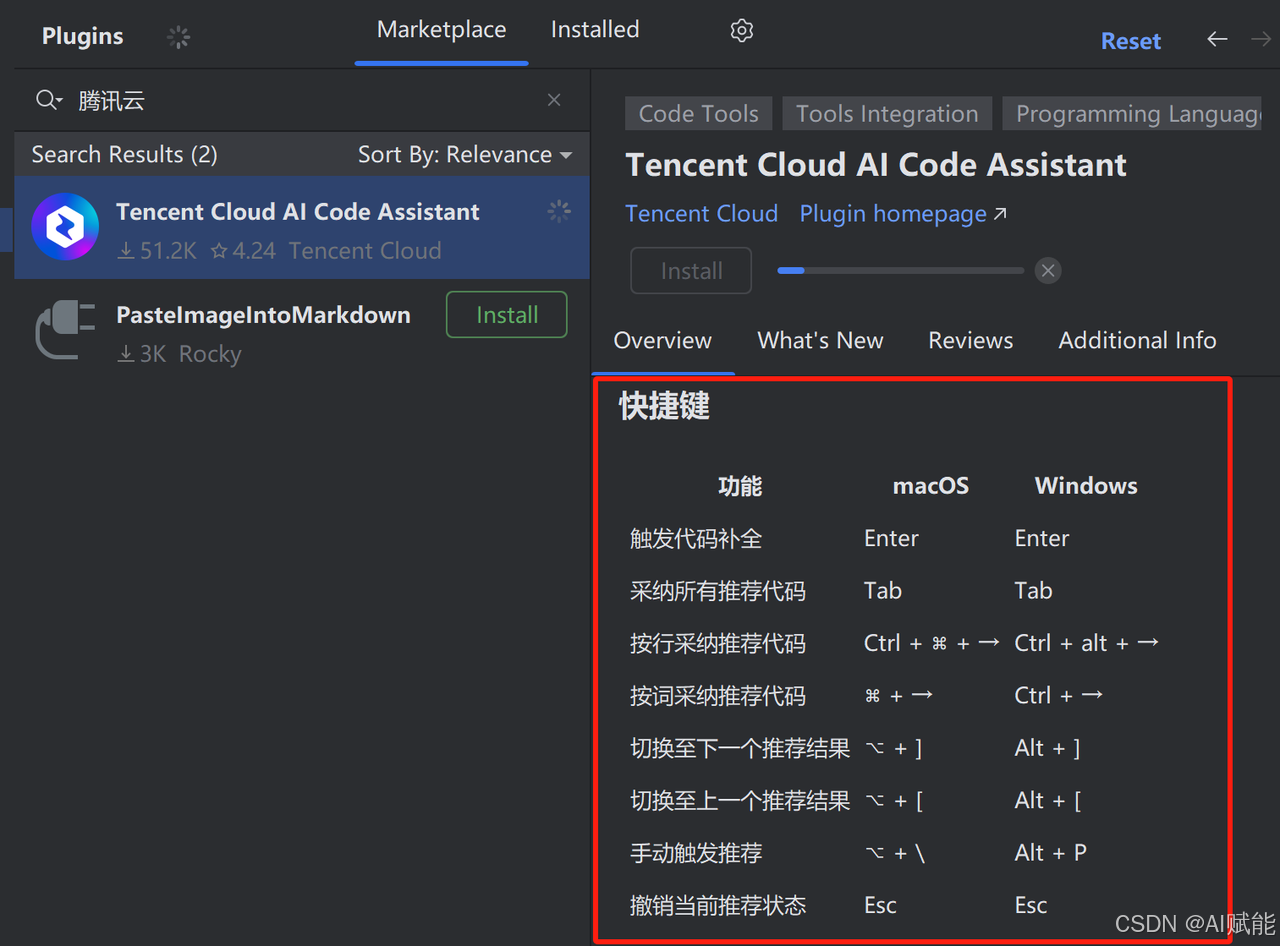This screenshot has width=1280, height=946.
Task: Click 切换至下一个推荐结果 row label
Action: click(740, 749)
